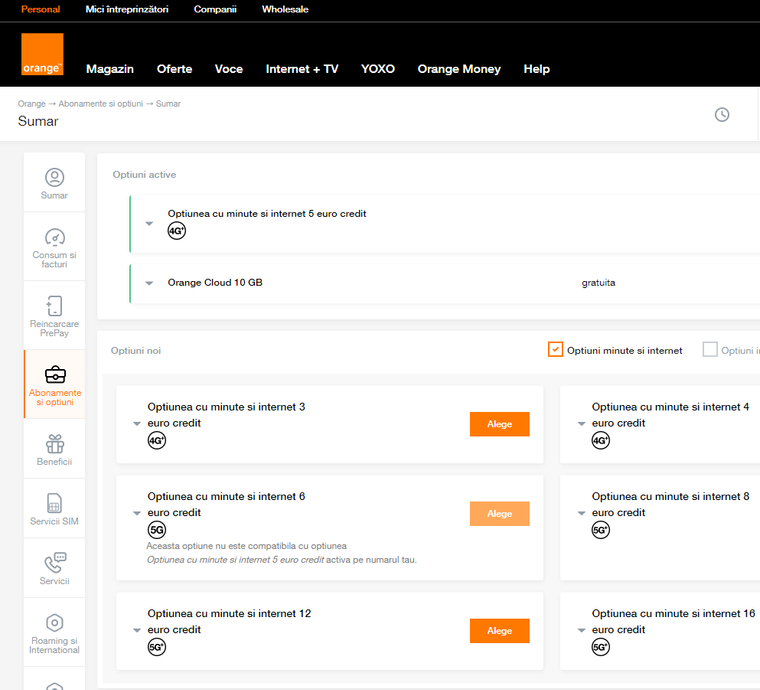
Task: Click 'Sumar' page heading
Action: 38,121
